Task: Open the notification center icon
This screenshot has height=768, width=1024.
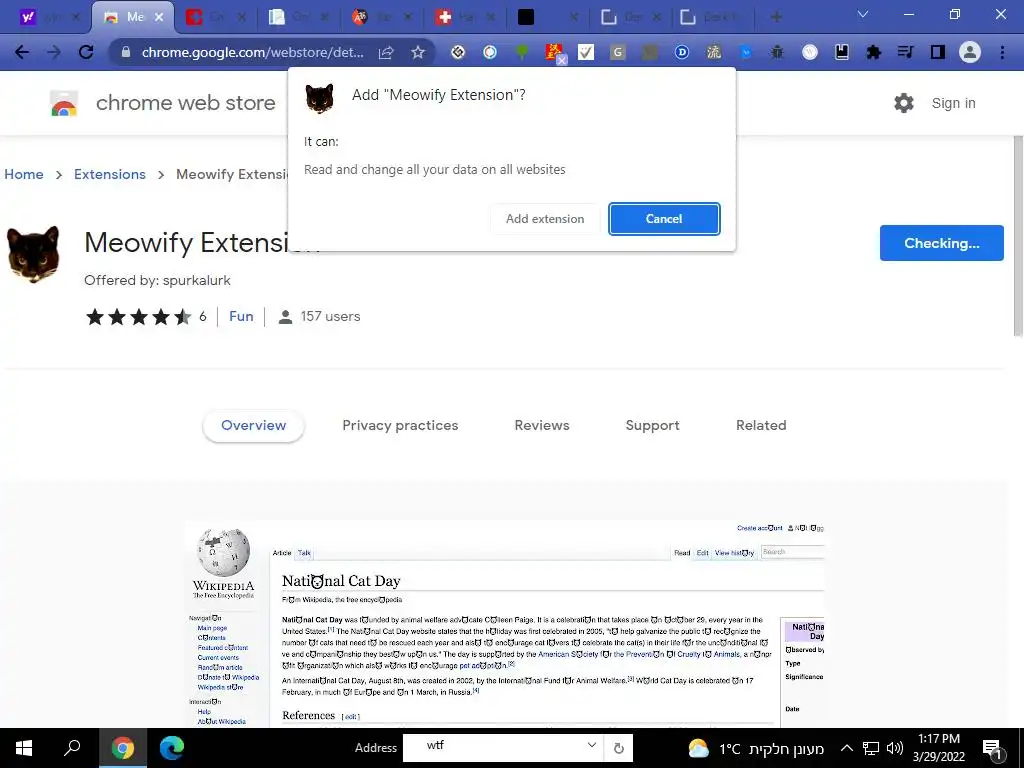Action: 993,749
